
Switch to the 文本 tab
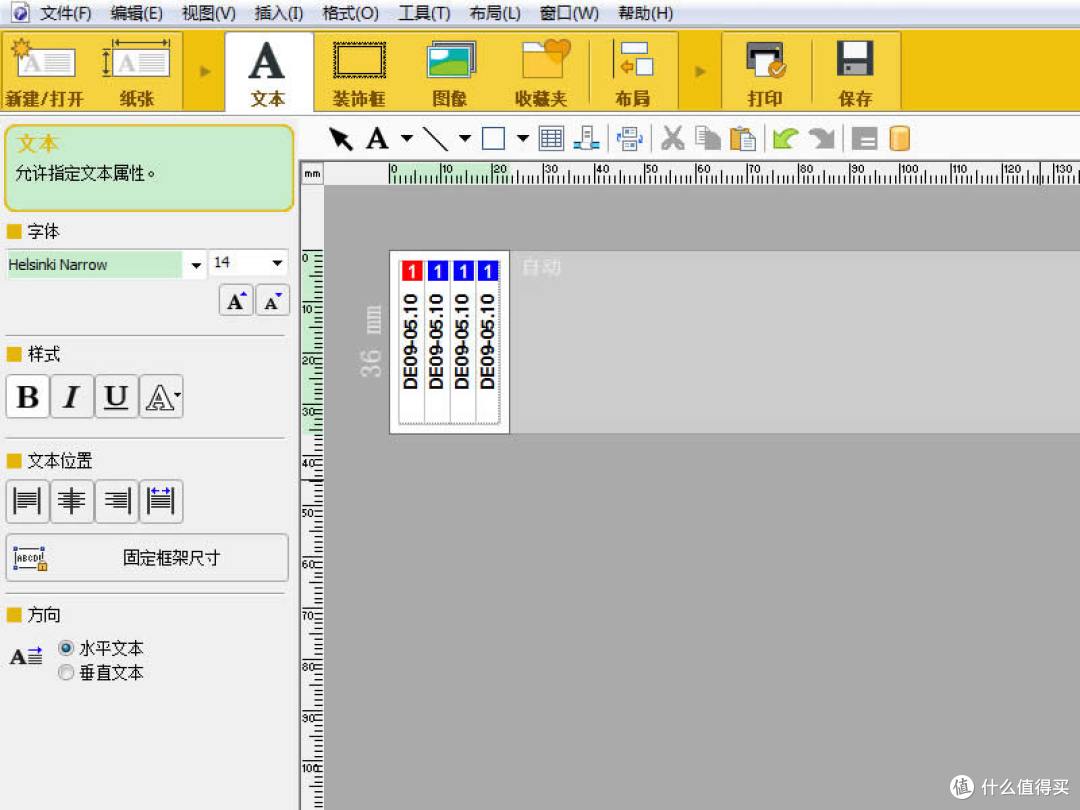tap(267, 72)
